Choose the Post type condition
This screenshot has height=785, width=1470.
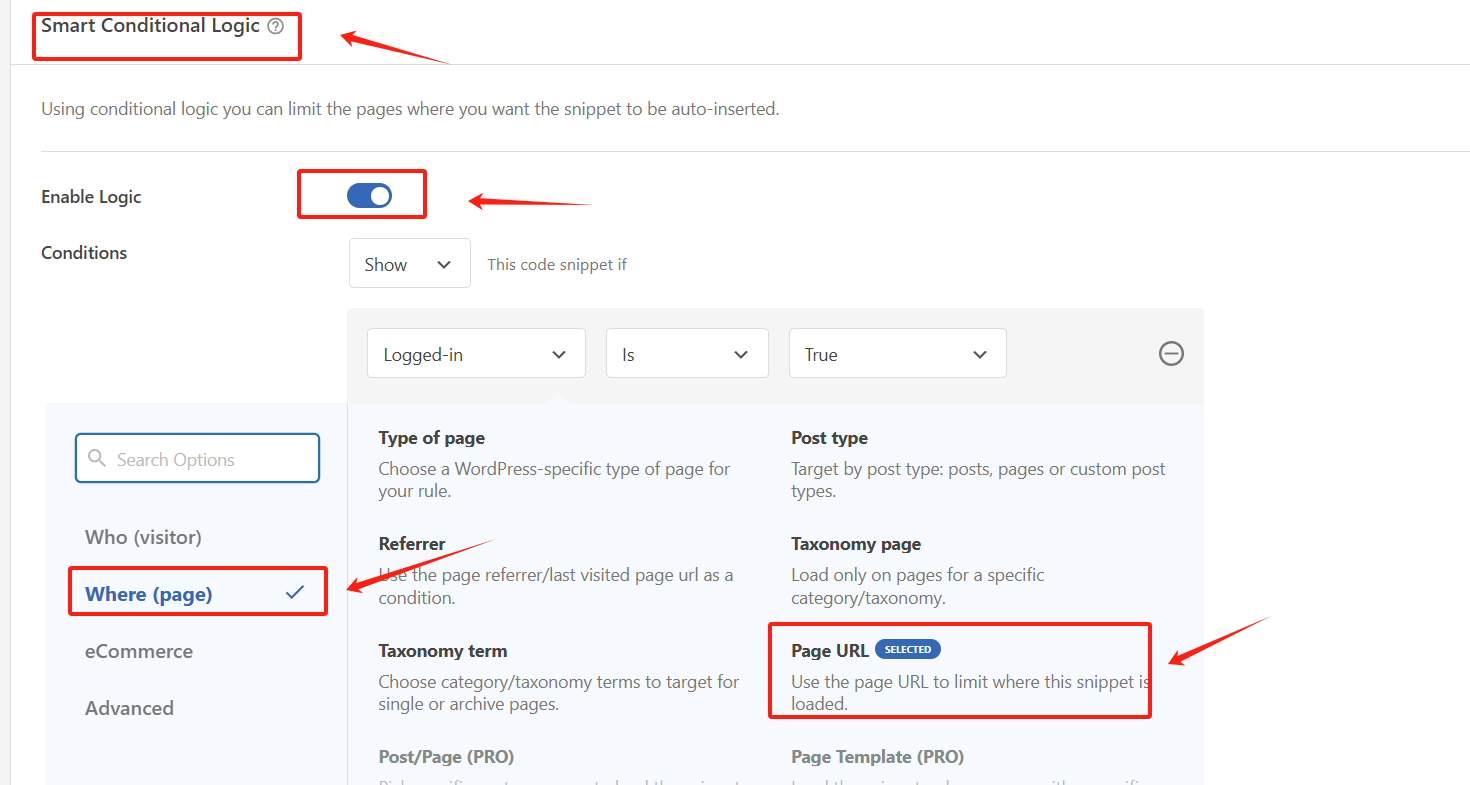coord(827,438)
